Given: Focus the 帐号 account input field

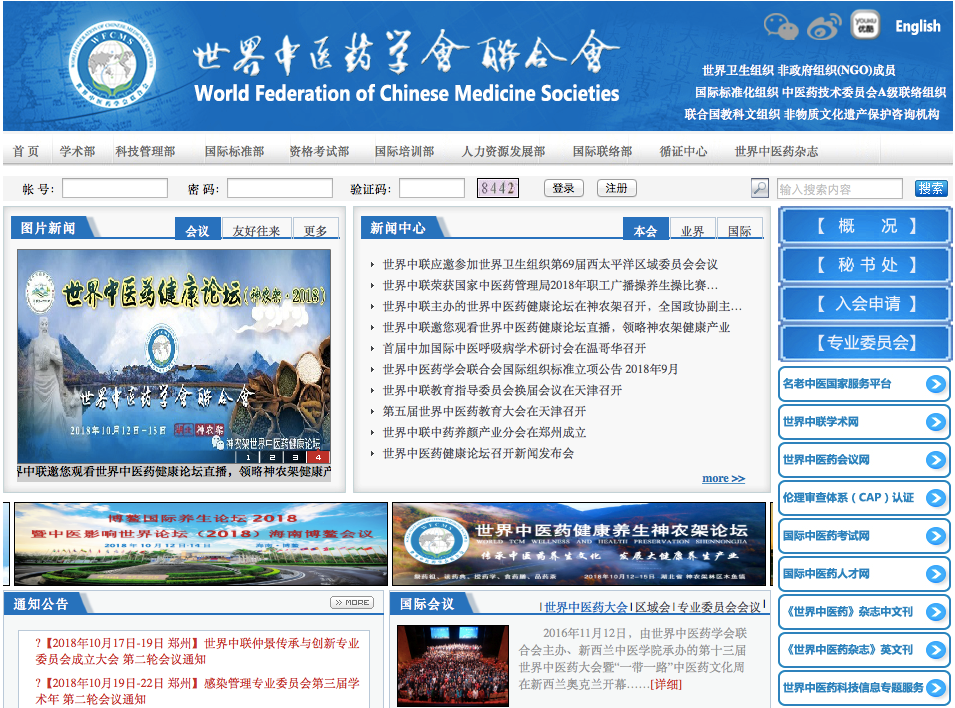Looking at the screenshot, I should (115, 188).
